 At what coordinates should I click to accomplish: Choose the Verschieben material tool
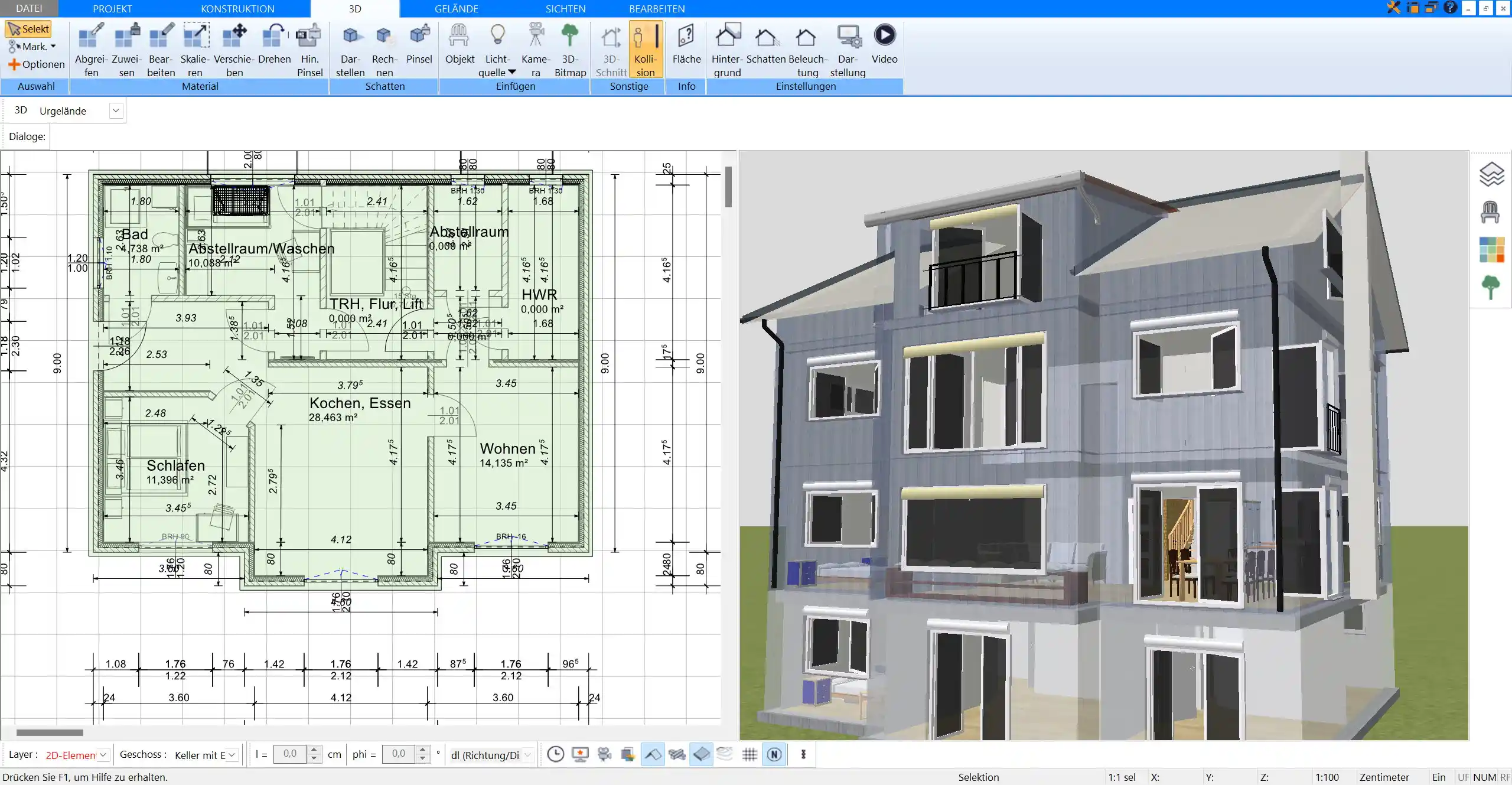click(234, 50)
